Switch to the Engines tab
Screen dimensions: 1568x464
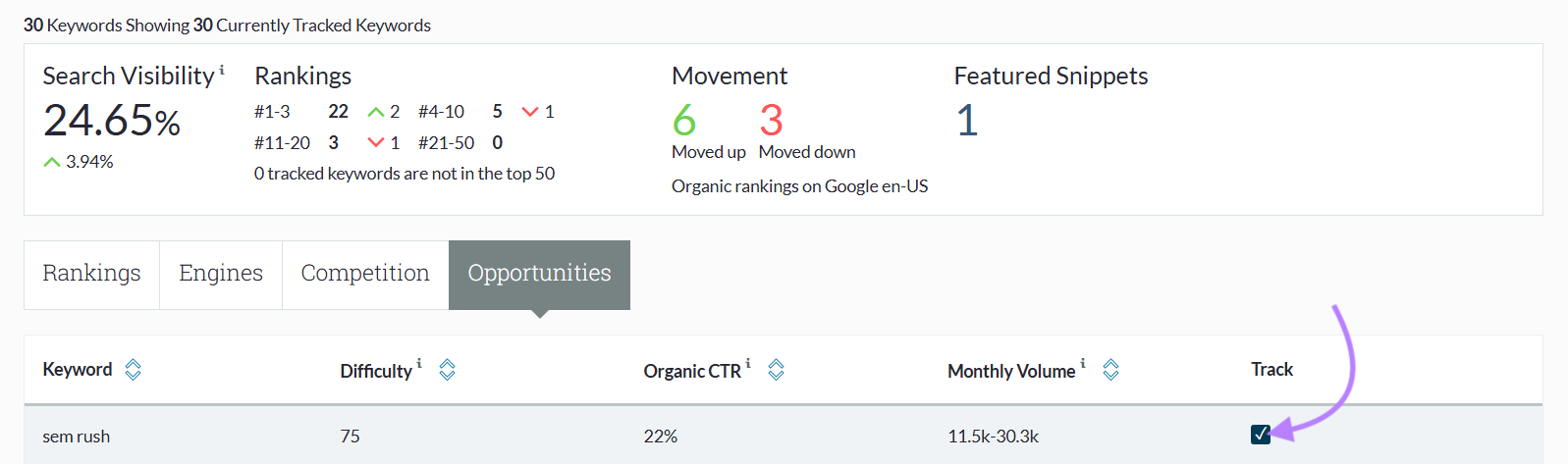221,274
